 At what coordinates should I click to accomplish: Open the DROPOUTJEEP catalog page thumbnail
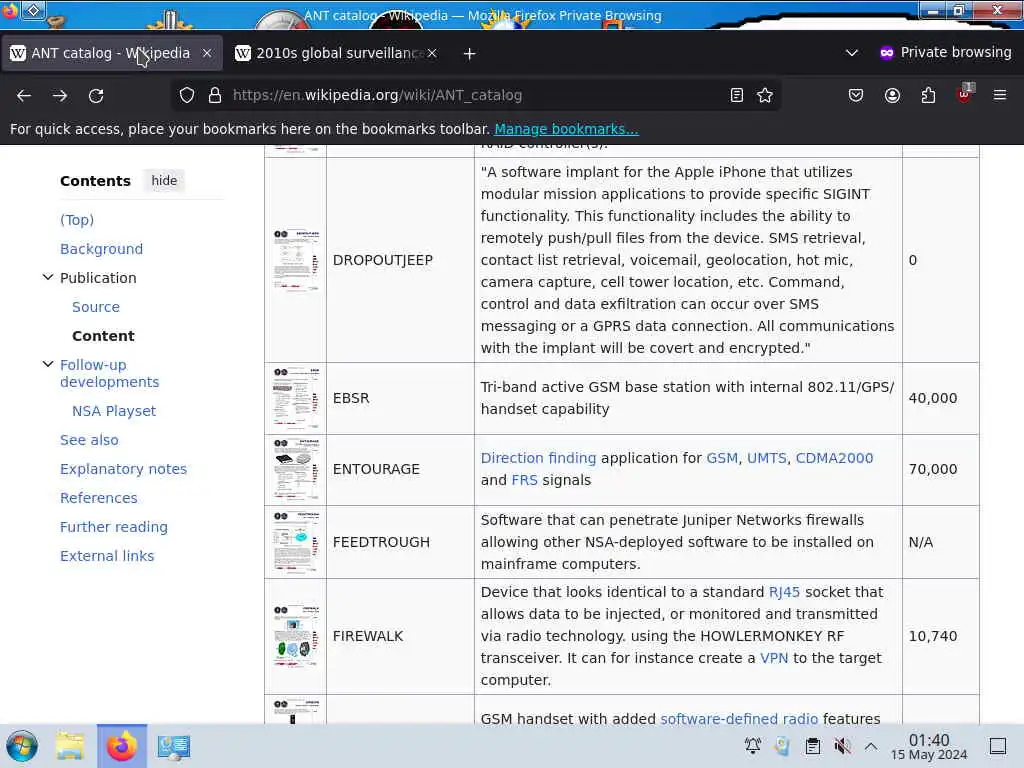click(296, 260)
